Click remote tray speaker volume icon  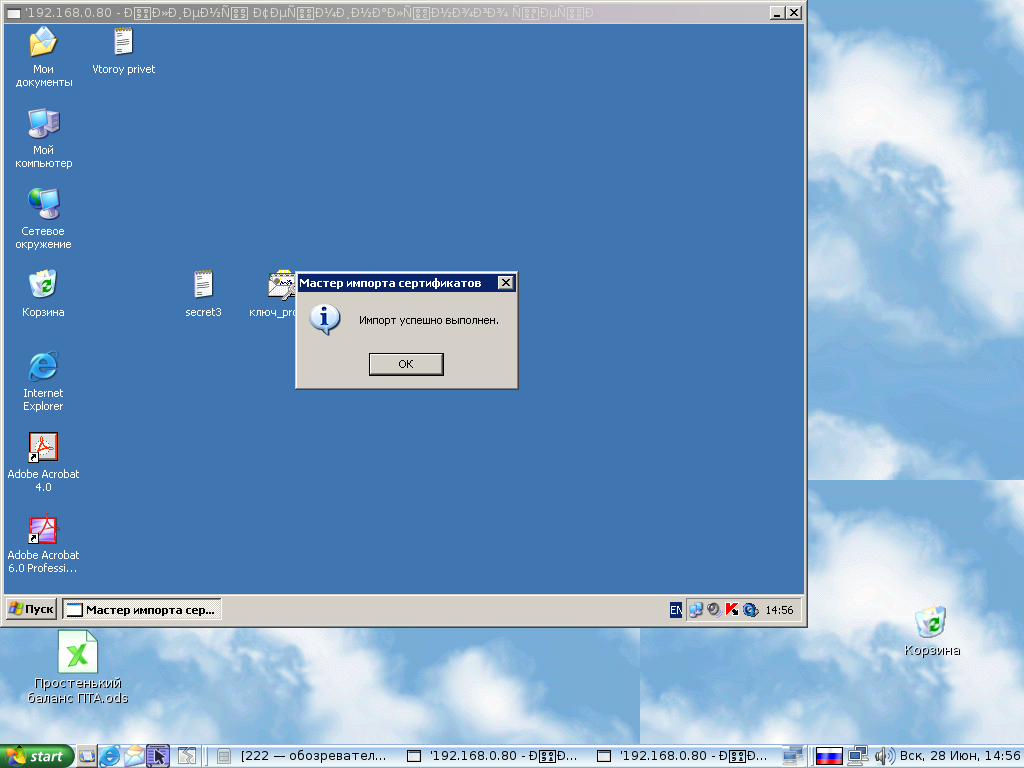[713, 610]
